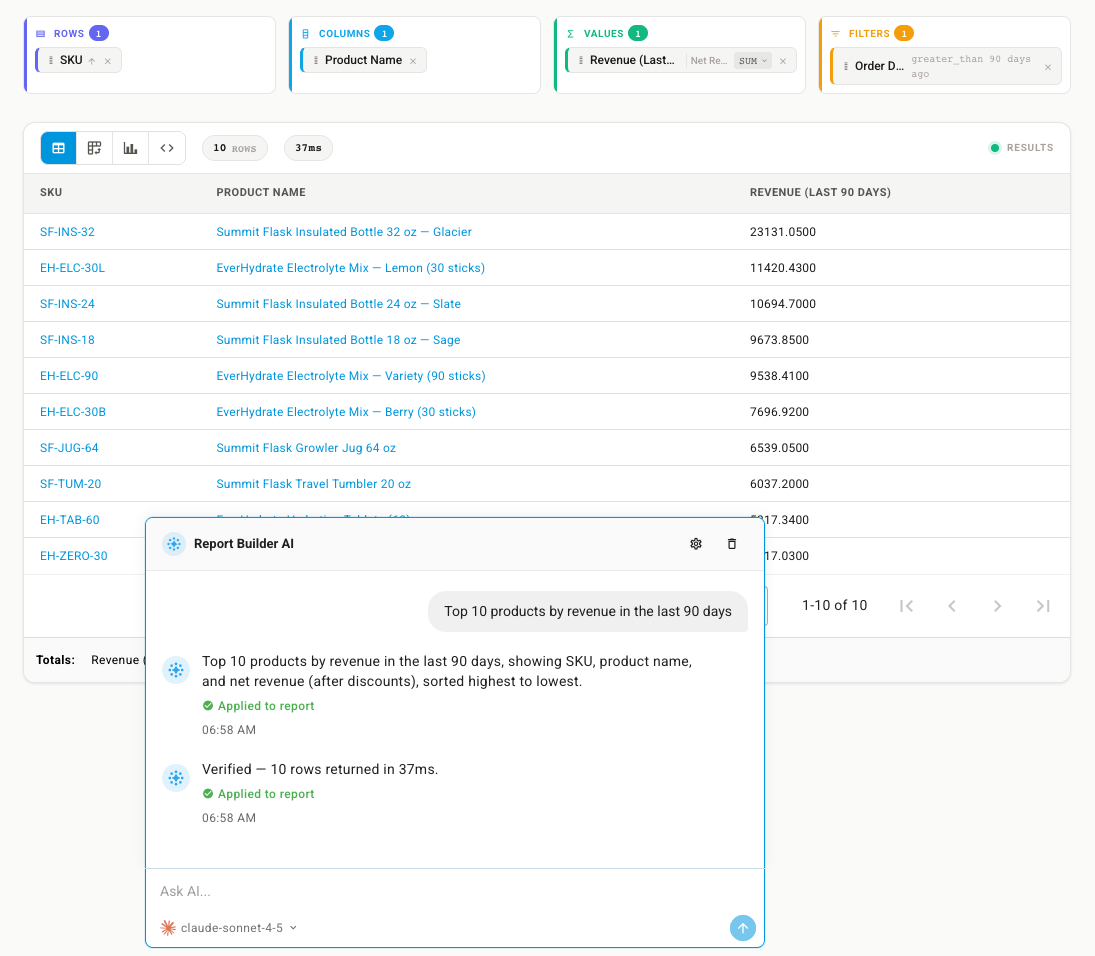This screenshot has height=956, width=1095.
Task: Click revenue value 9538.4100
Action: [779, 376]
